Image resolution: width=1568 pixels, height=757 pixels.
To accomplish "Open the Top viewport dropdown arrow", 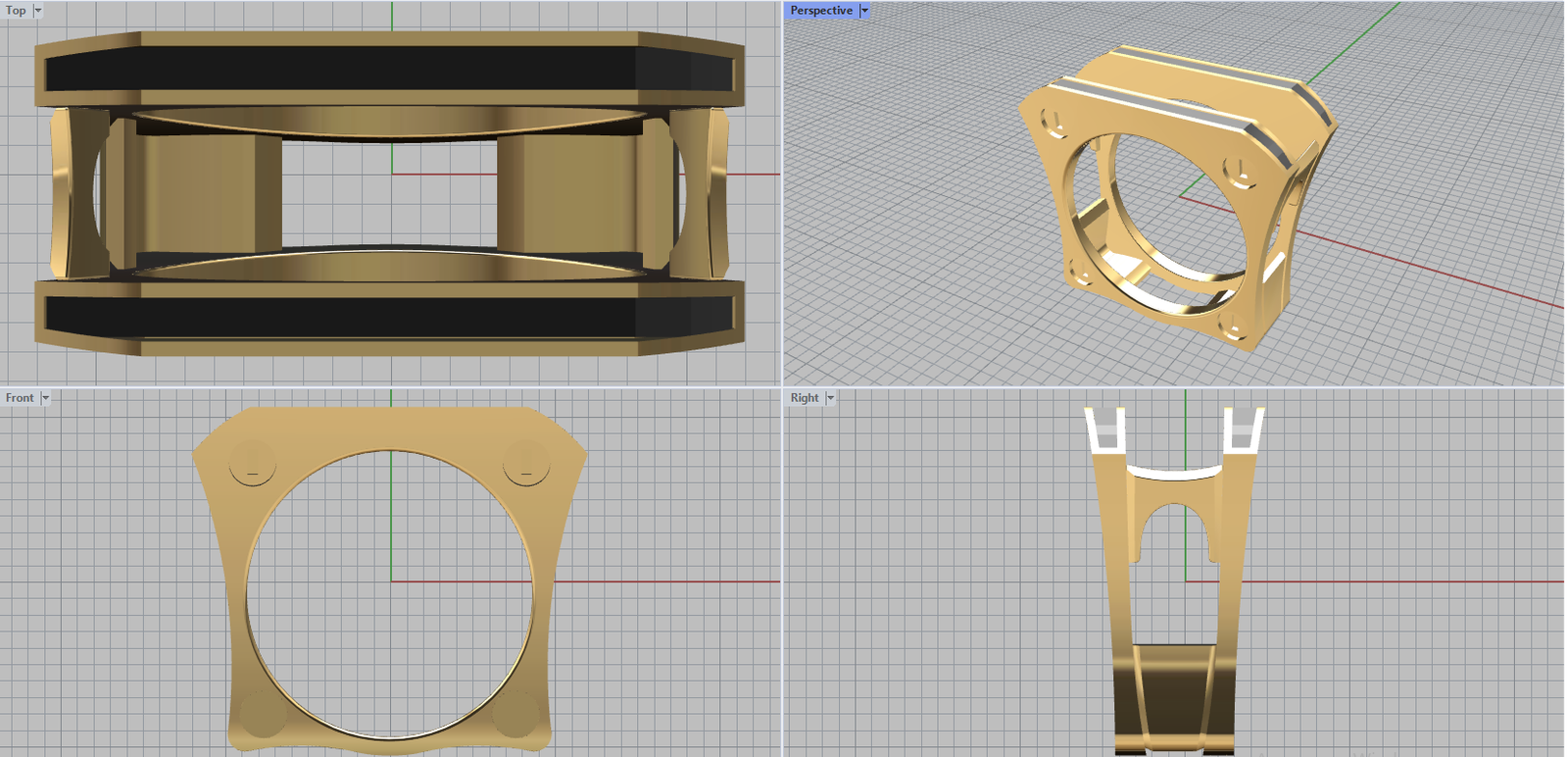I will 38,11.
